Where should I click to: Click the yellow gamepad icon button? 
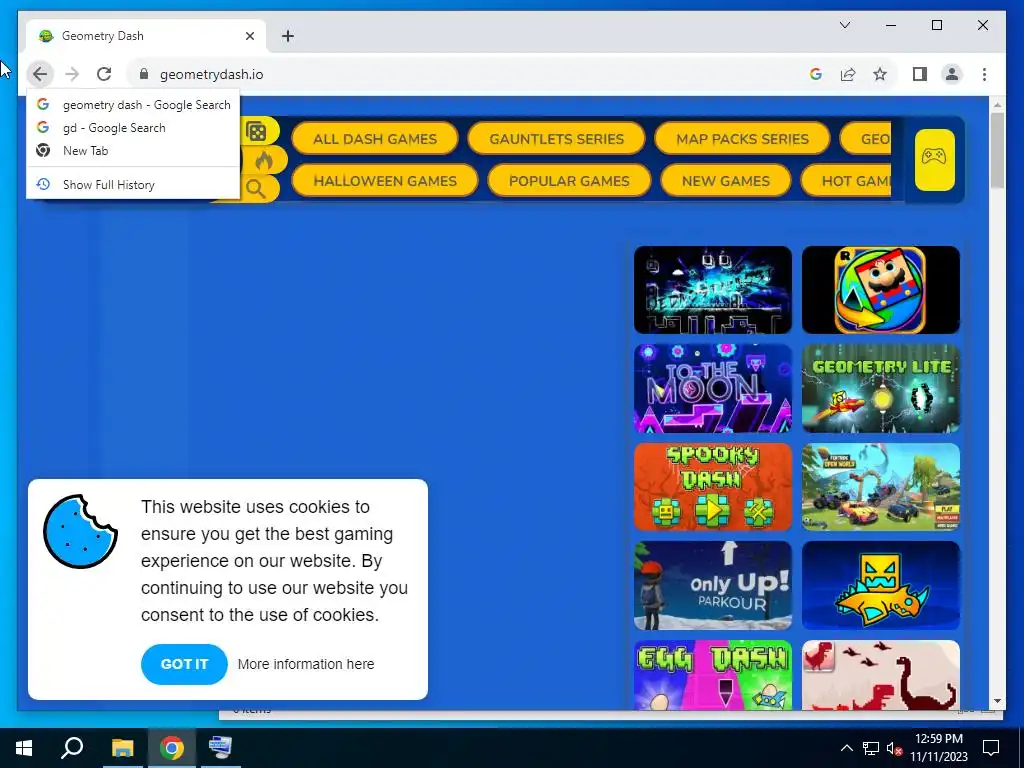[x=934, y=159]
